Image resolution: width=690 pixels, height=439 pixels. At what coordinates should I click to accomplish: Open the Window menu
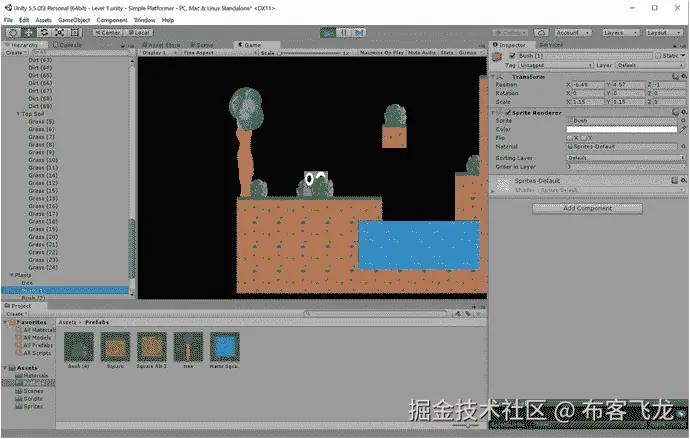tap(144, 20)
